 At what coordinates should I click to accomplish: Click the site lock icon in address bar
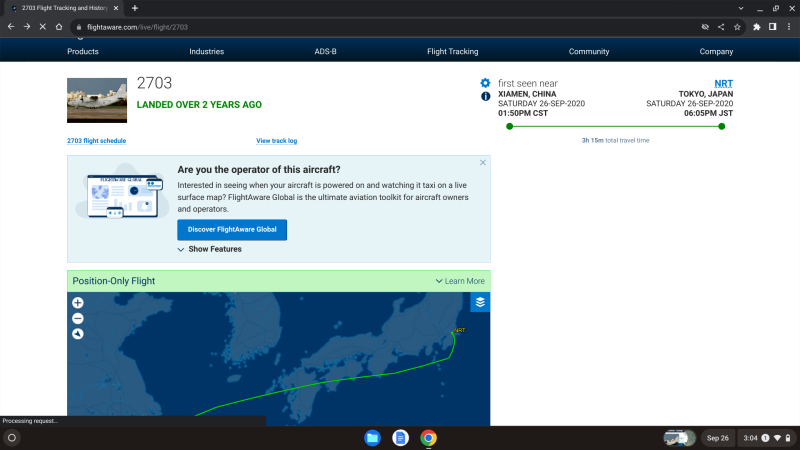(x=79, y=27)
